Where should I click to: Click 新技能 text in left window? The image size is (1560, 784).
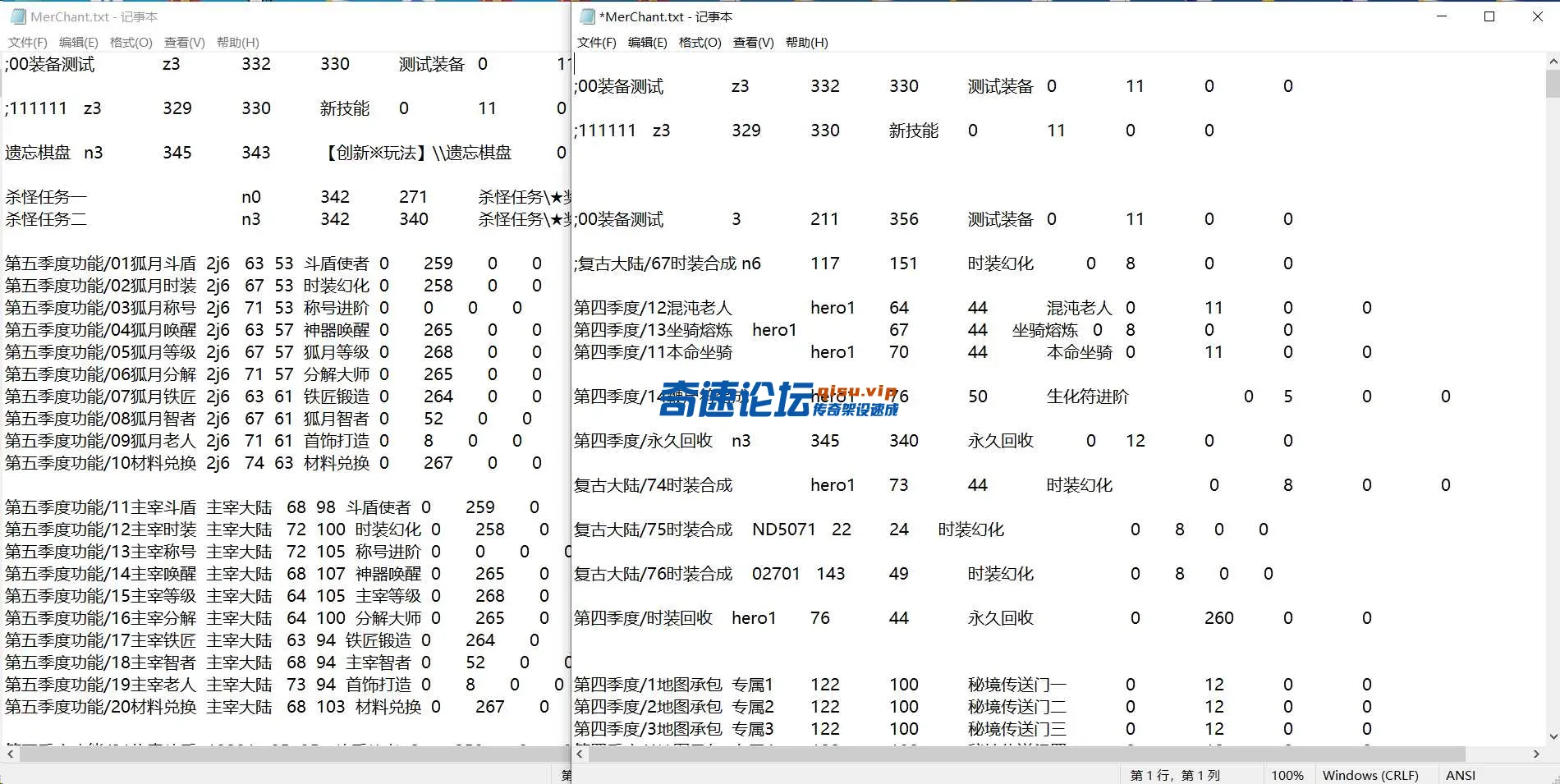click(345, 108)
